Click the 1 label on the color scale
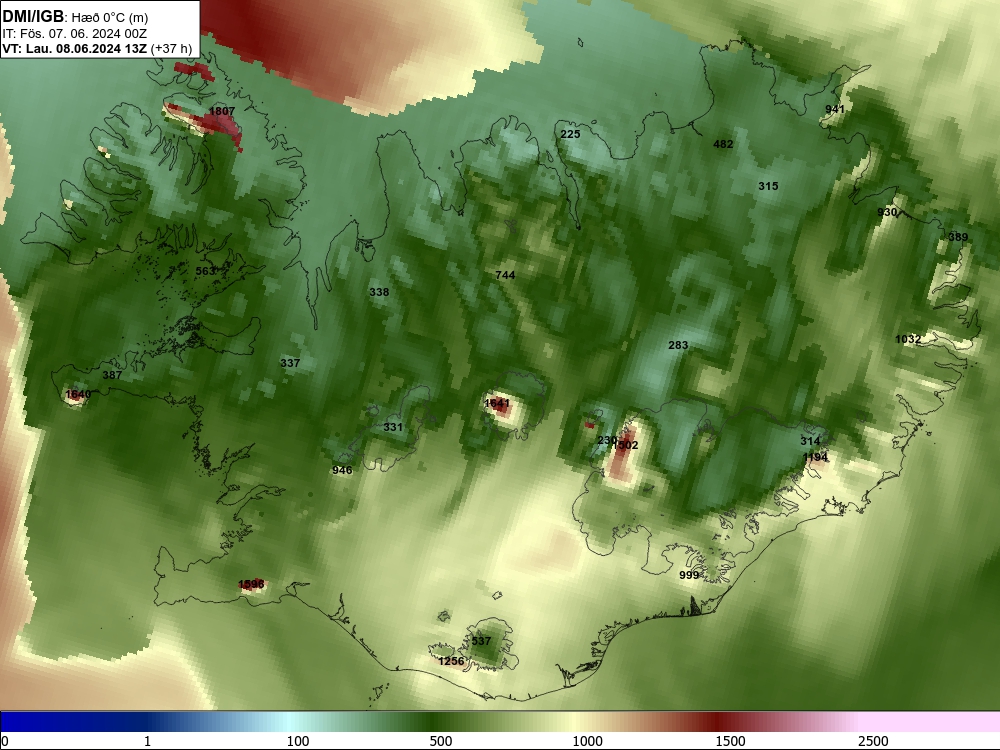 coord(147,741)
